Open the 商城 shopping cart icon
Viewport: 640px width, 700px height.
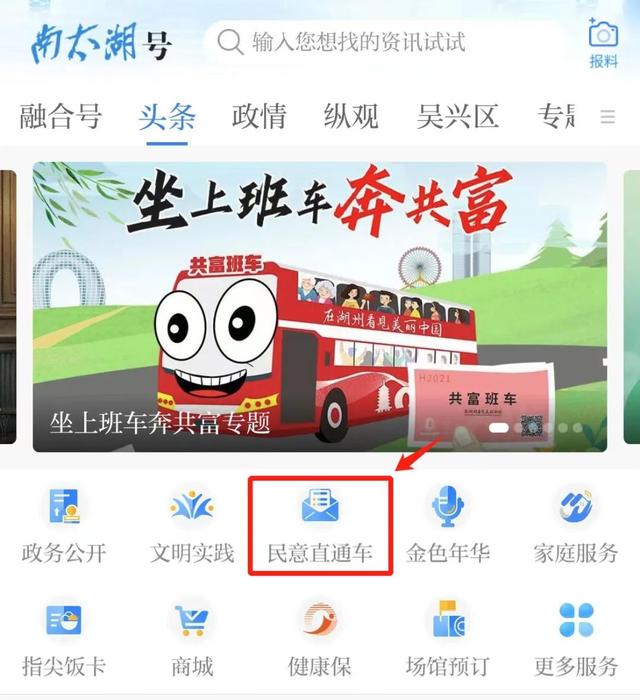pos(192,620)
